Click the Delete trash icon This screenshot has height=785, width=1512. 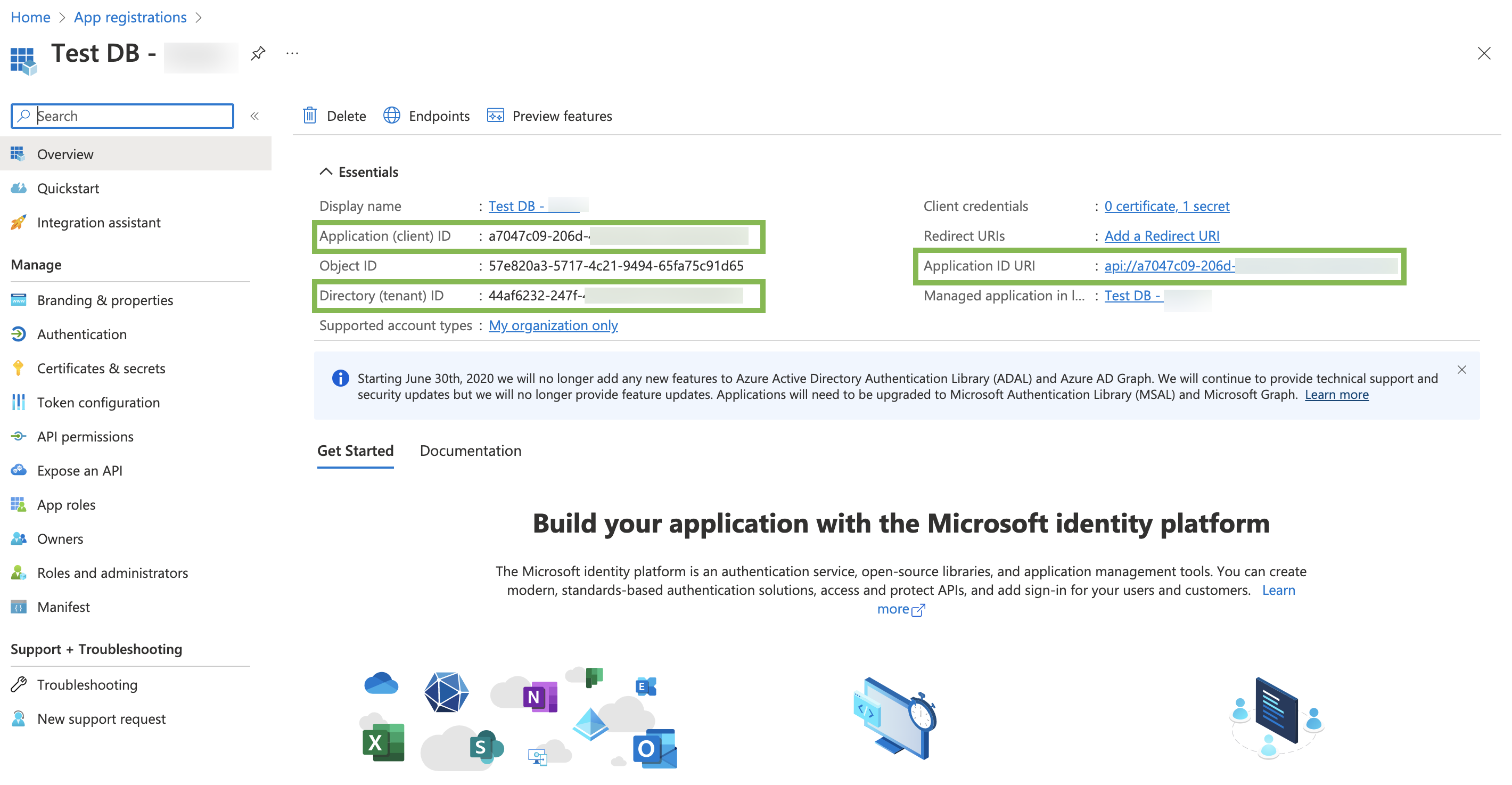[309, 115]
